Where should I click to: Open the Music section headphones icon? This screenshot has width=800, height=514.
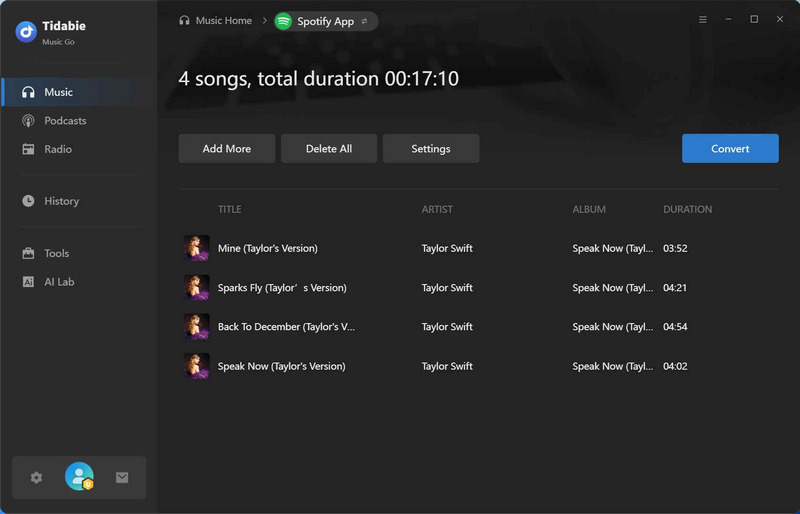pos(28,92)
